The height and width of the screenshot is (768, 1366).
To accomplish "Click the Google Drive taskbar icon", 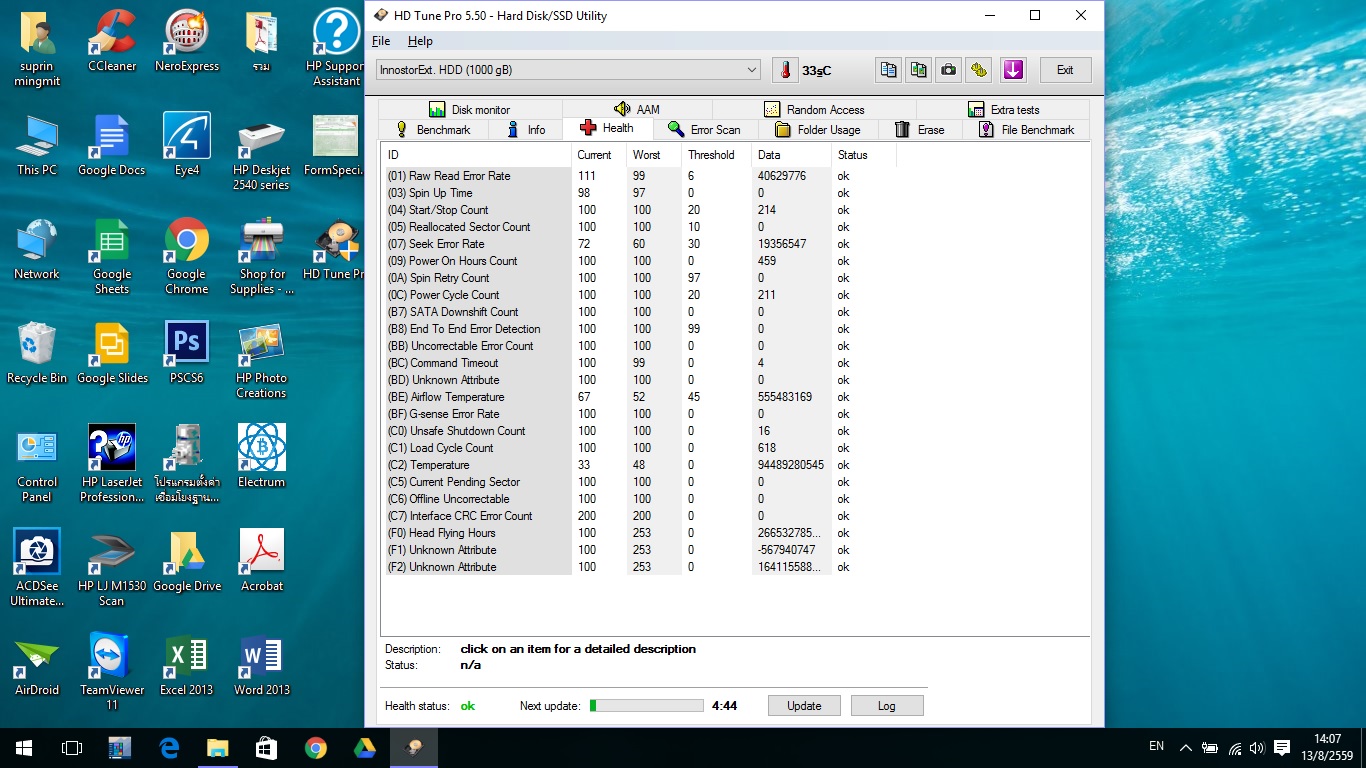I will tap(364, 747).
